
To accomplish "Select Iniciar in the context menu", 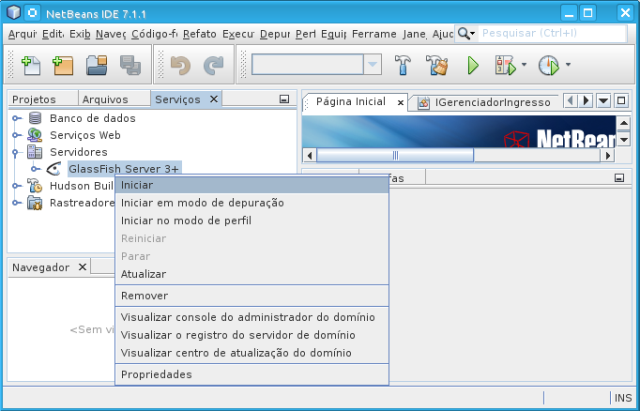I will (x=137, y=185).
